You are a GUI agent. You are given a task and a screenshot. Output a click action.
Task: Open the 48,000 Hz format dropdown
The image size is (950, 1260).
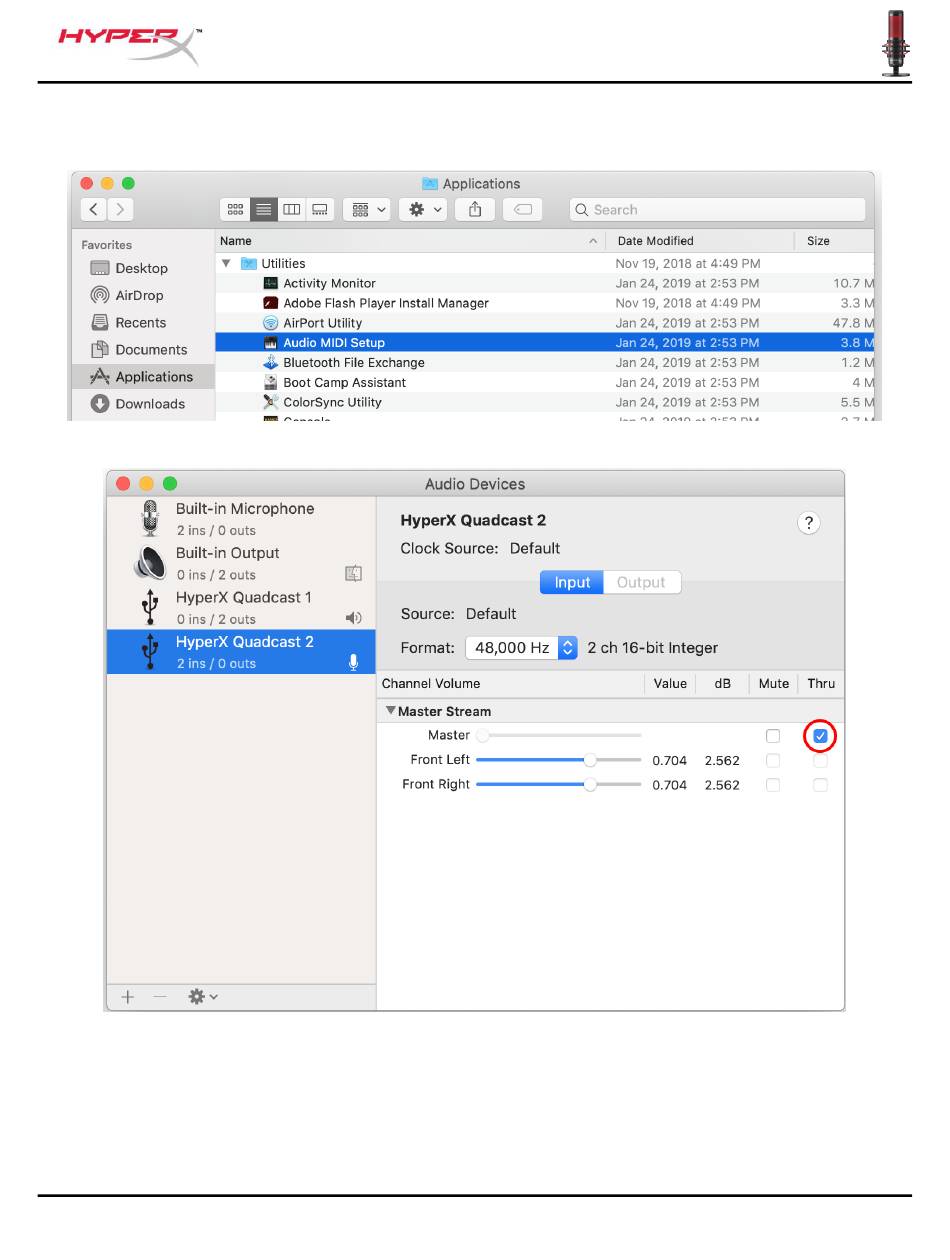click(522, 647)
